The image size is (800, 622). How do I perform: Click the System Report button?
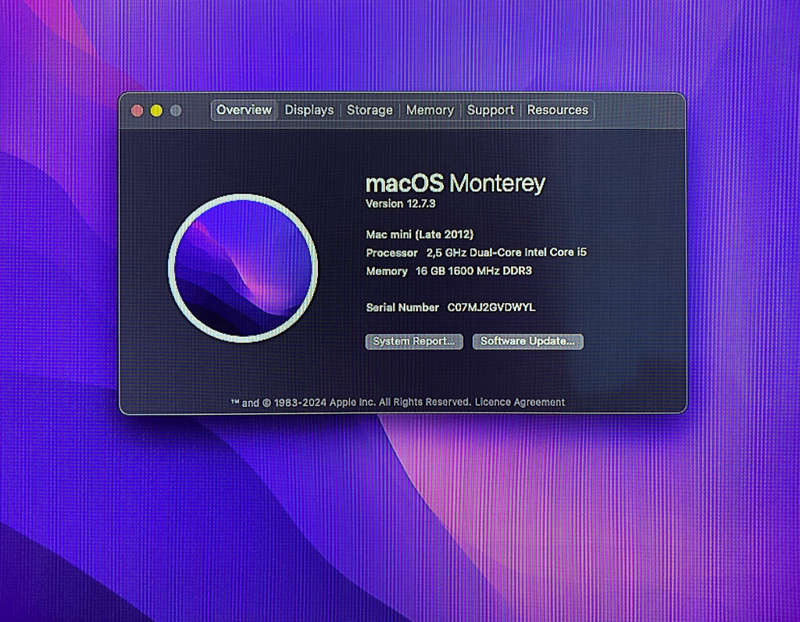(x=414, y=341)
